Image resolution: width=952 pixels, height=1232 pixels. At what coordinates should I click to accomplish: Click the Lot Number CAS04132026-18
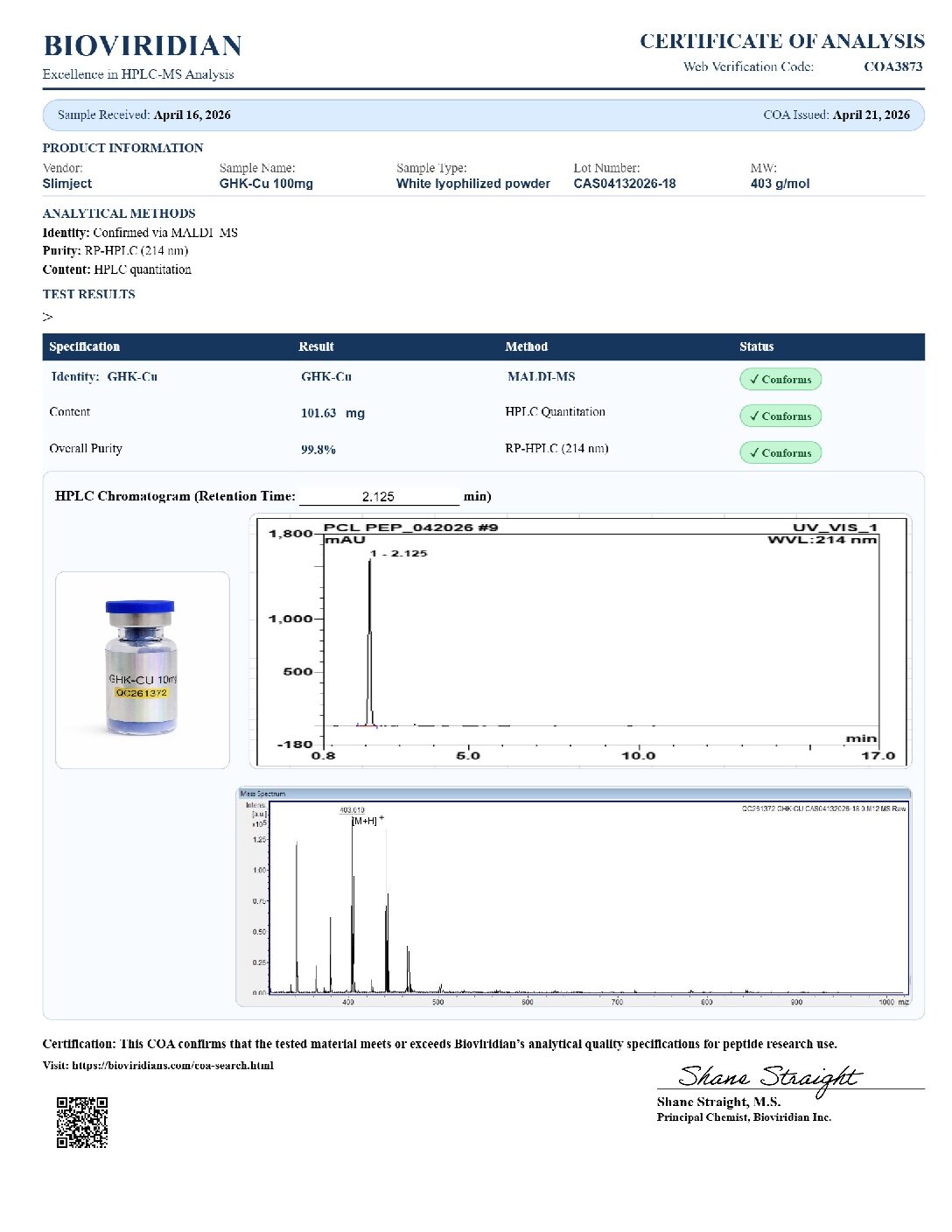click(625, 184)
